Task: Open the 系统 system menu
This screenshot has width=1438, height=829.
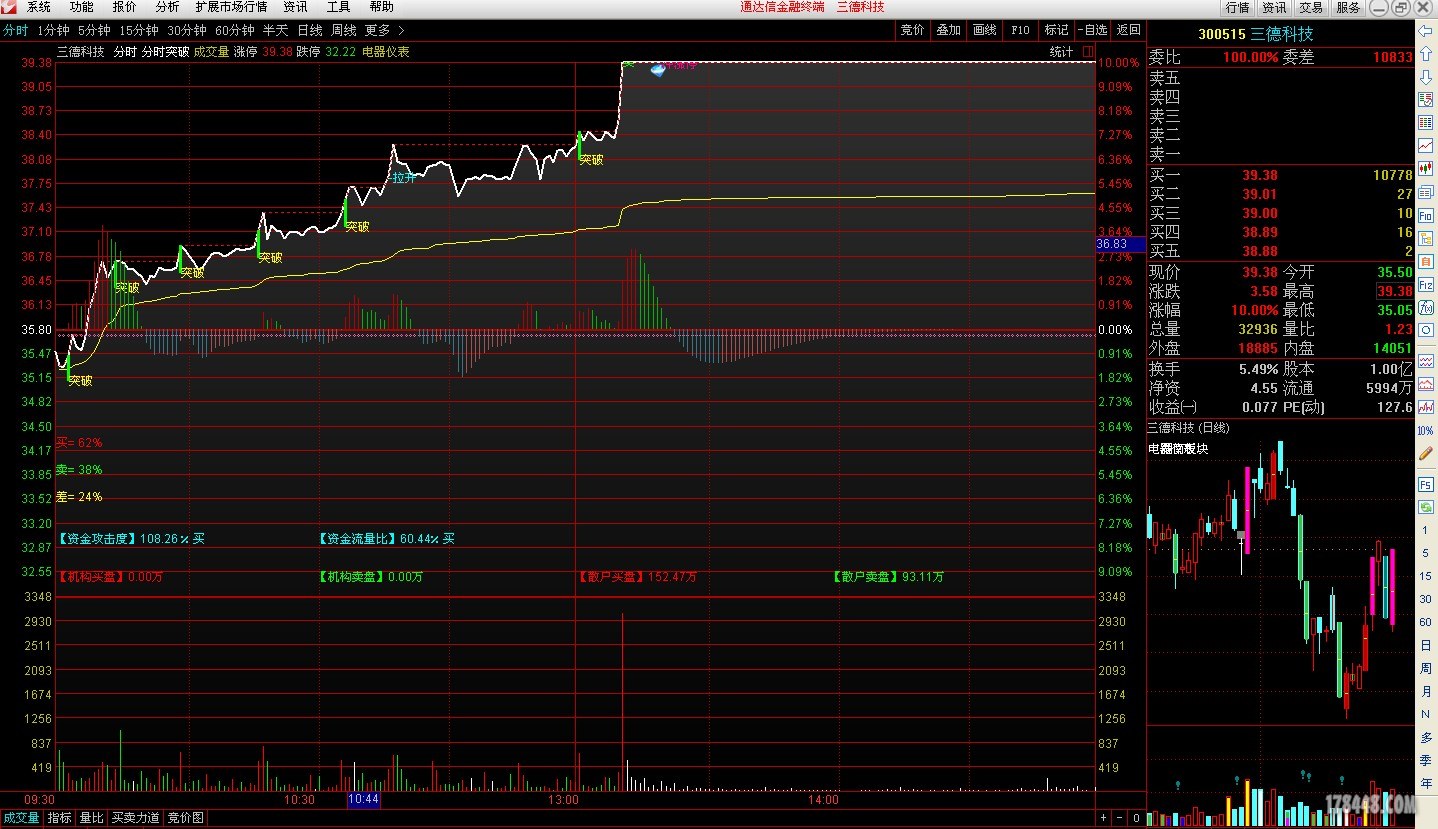Action: coord(39,7)
